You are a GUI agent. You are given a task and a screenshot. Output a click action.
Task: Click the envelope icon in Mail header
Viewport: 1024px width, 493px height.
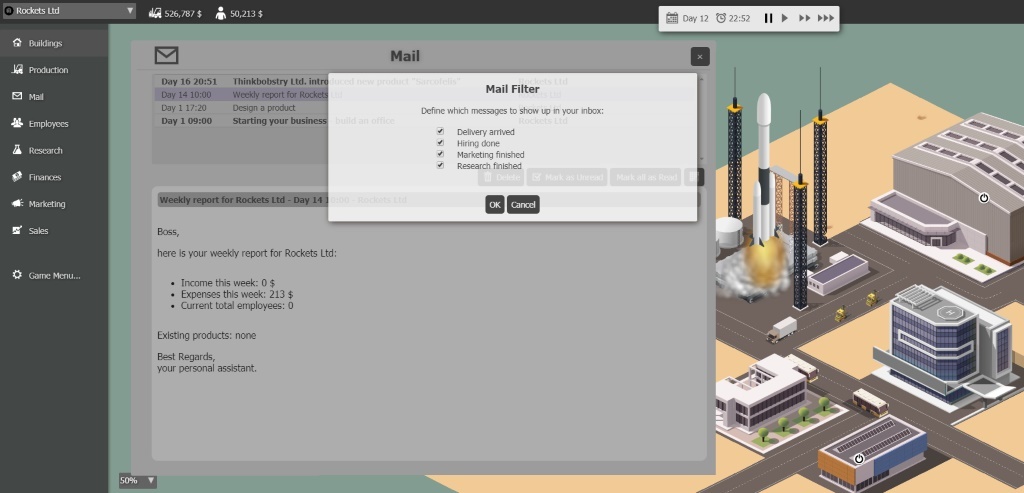tap(167, 56)
